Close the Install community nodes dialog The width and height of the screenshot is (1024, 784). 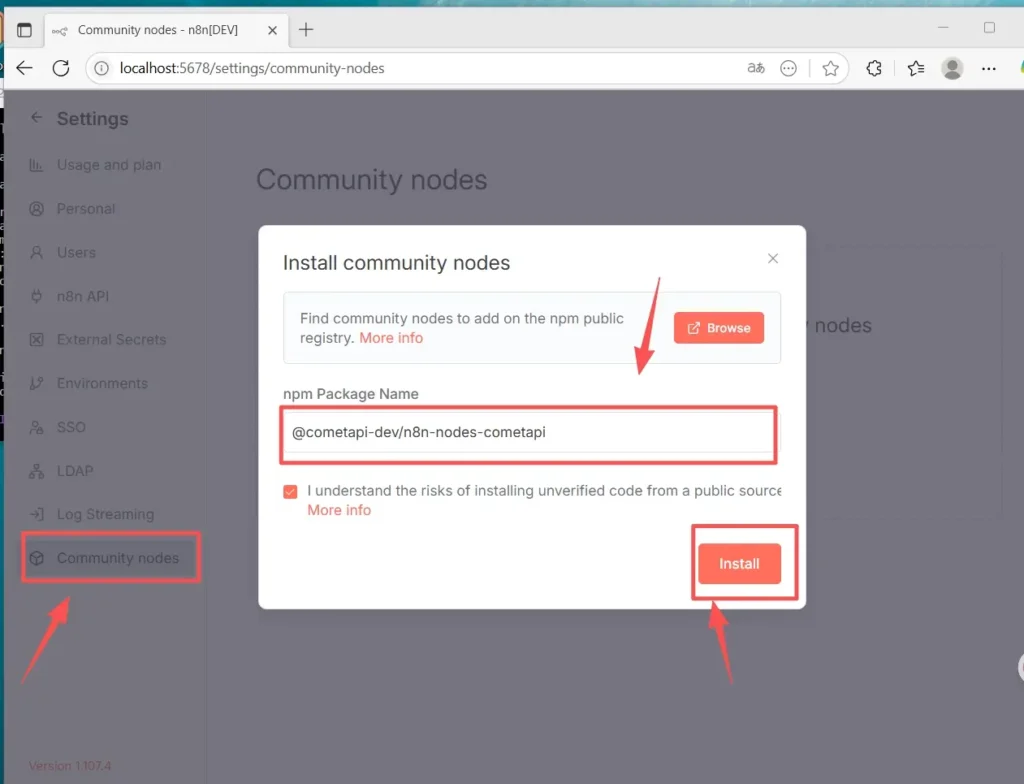pos(772,258)
